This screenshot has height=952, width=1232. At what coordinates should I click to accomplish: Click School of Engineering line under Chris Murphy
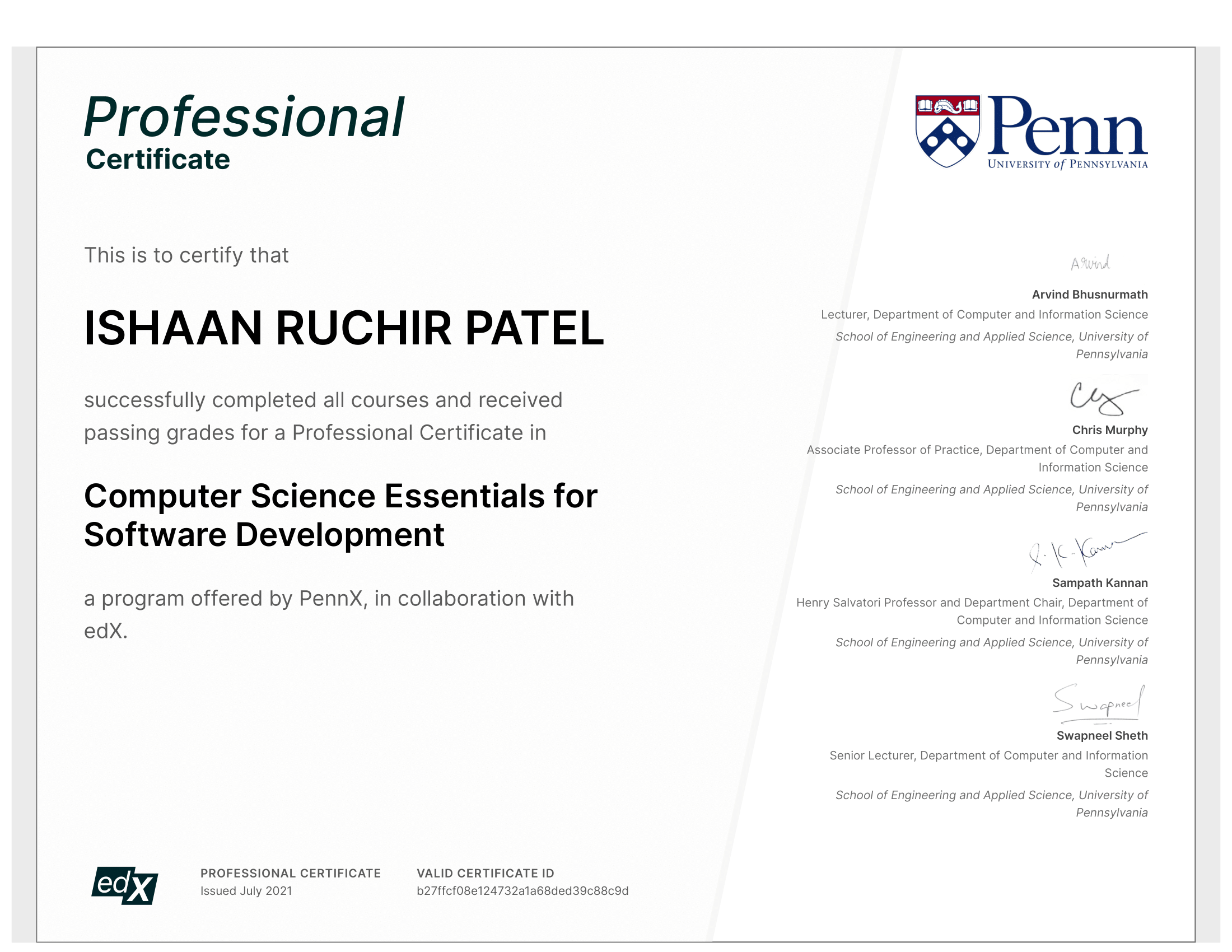[992, 498]
